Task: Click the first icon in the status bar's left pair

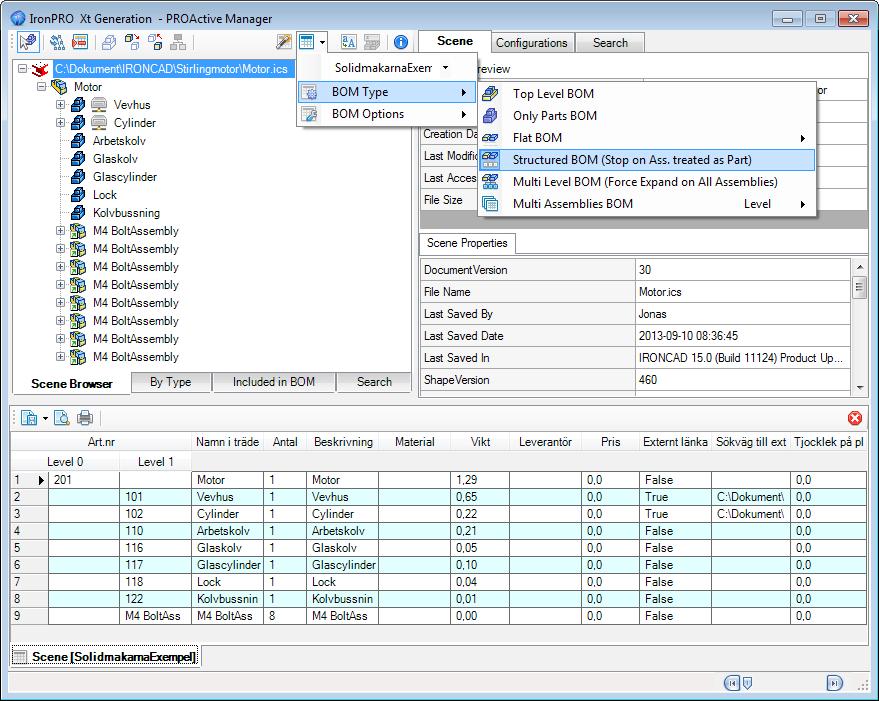Action: (x=732, y=683)
